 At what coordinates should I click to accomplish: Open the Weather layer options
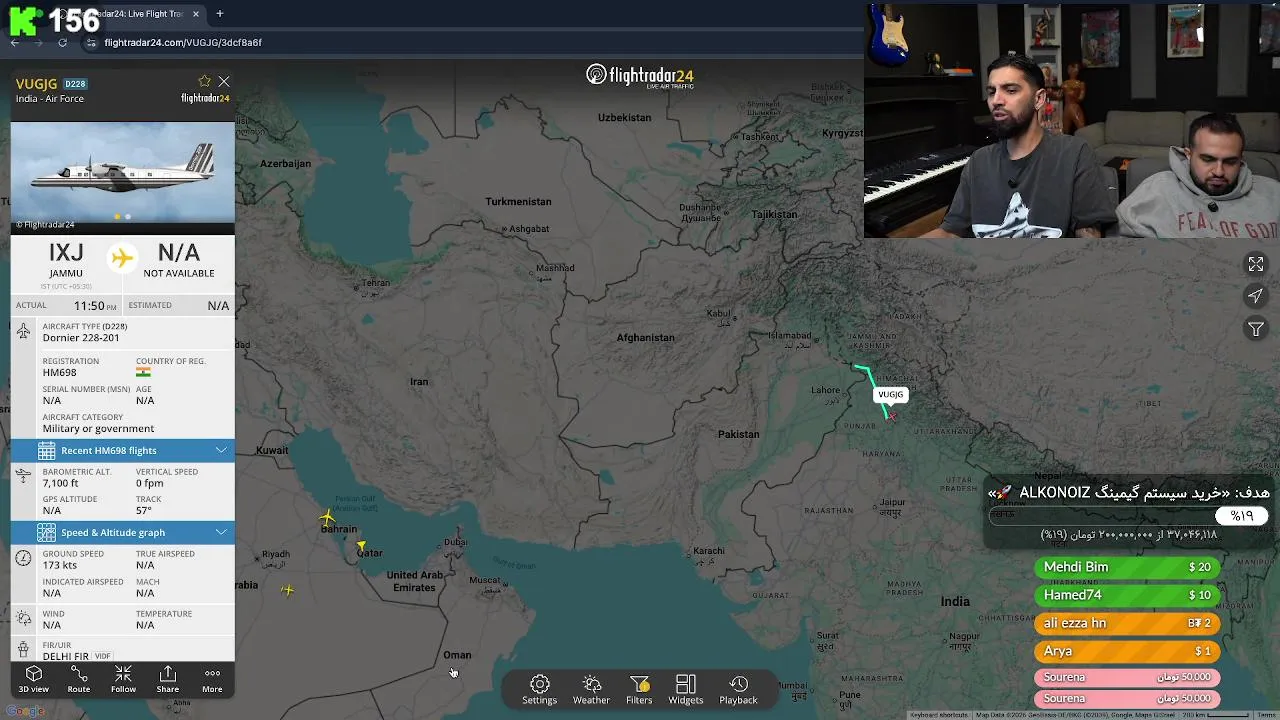591,690
